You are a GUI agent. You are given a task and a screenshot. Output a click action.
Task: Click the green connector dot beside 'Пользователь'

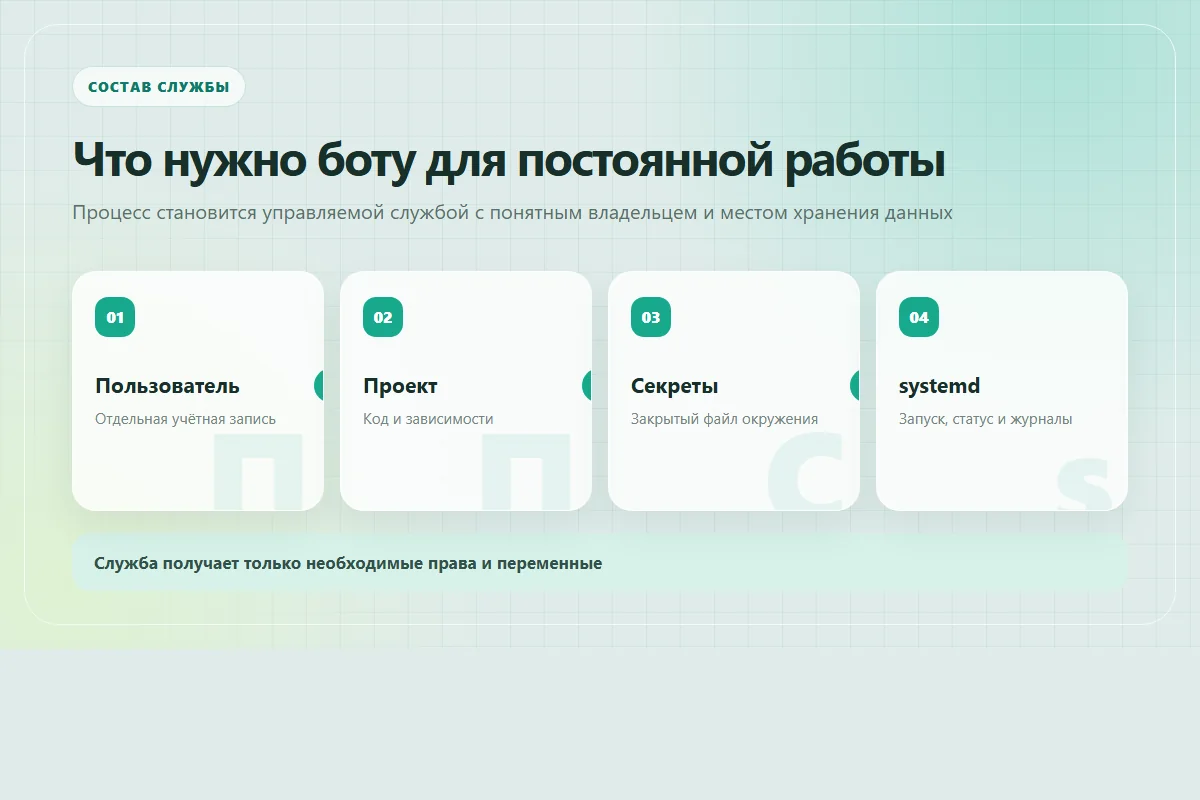pyautogui.click(x=319, y=385)
